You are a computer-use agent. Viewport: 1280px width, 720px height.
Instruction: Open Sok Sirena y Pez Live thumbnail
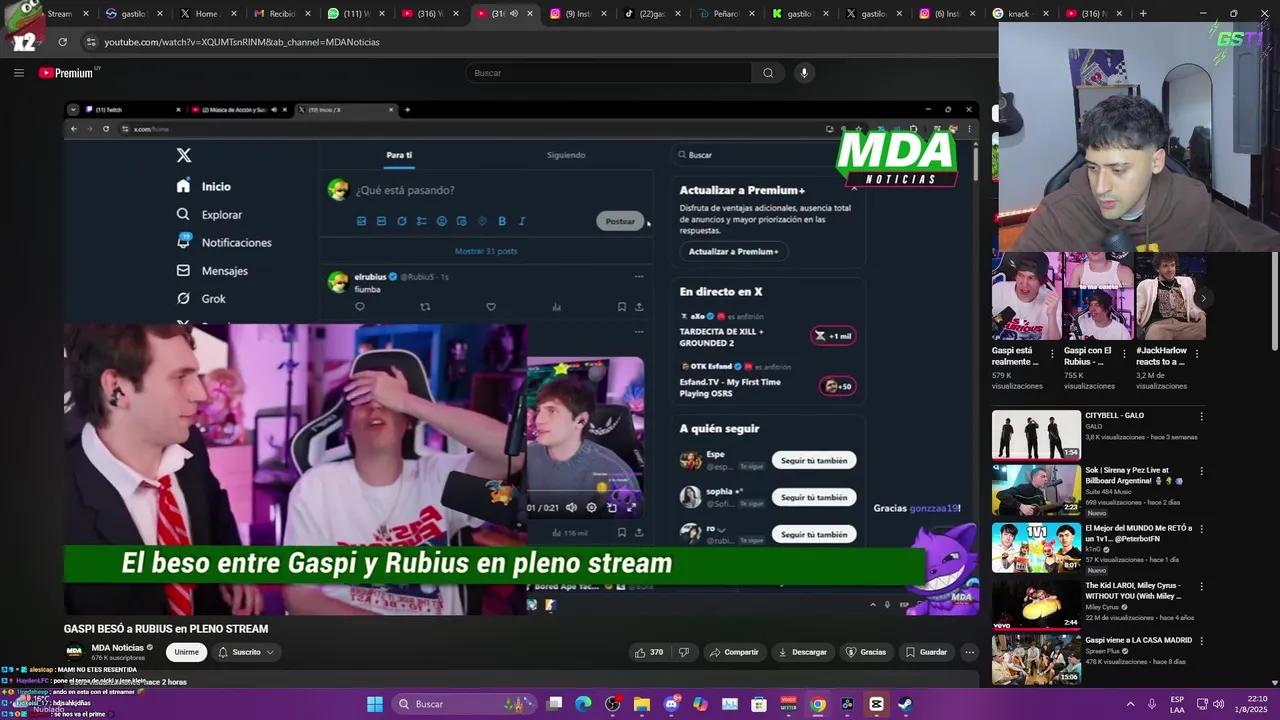click(x=1036, y=490)
